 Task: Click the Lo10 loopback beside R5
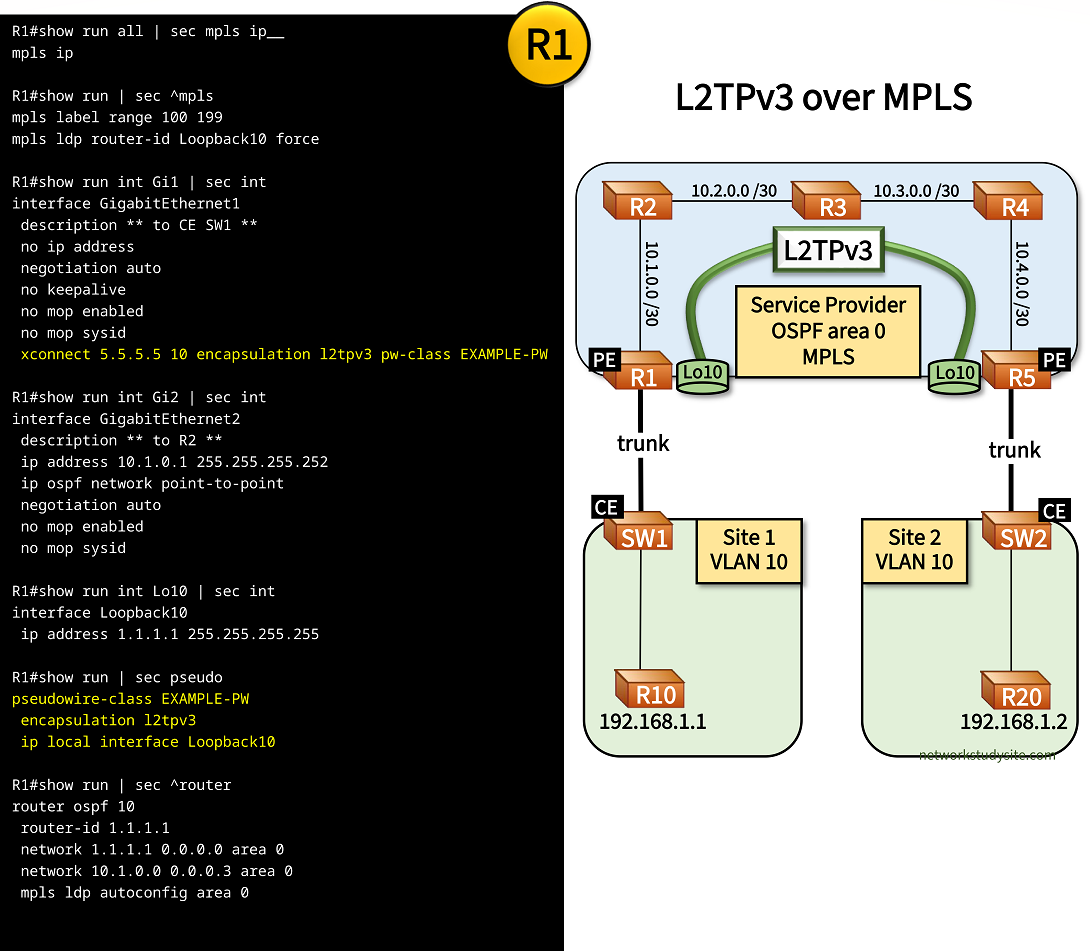point(954,374)
